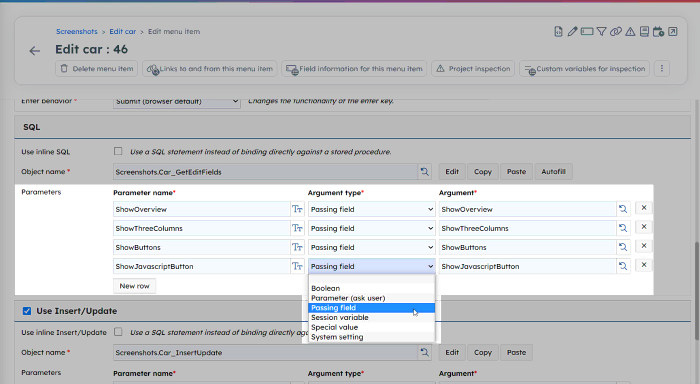Follow the Edit car breadcrumb link

coord(123,32)
